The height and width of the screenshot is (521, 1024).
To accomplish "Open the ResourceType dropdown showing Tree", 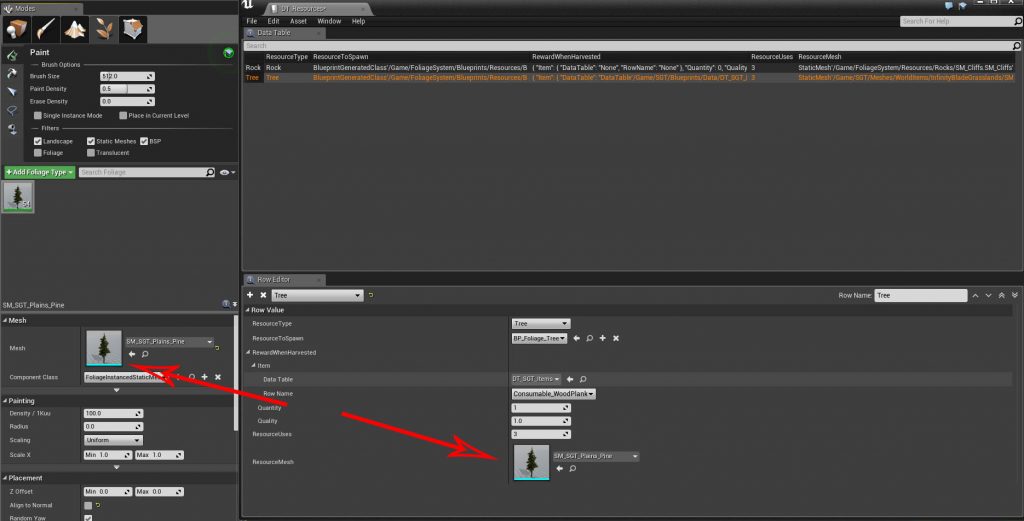I will click(540, 324).
